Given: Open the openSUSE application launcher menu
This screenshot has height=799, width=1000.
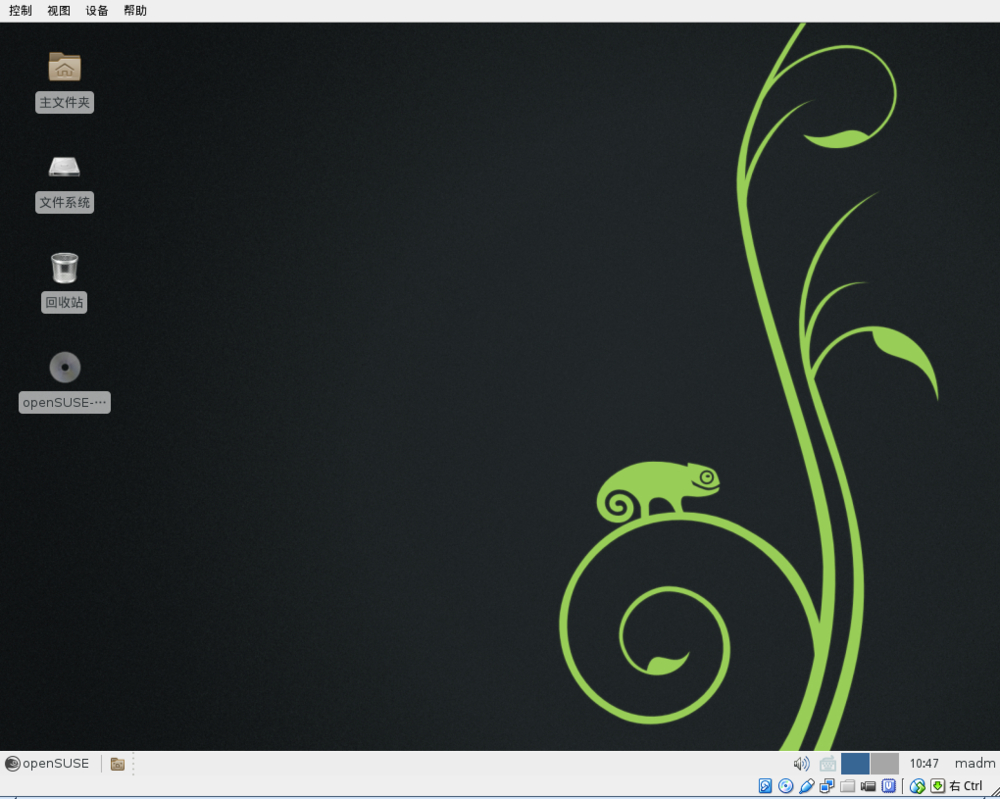Looking at the screenshot, I should pos(47,763).
